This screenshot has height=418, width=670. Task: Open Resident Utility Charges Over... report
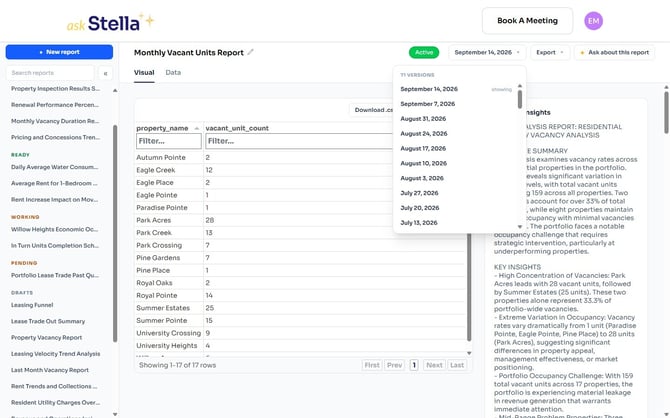[x=55, y=403]
